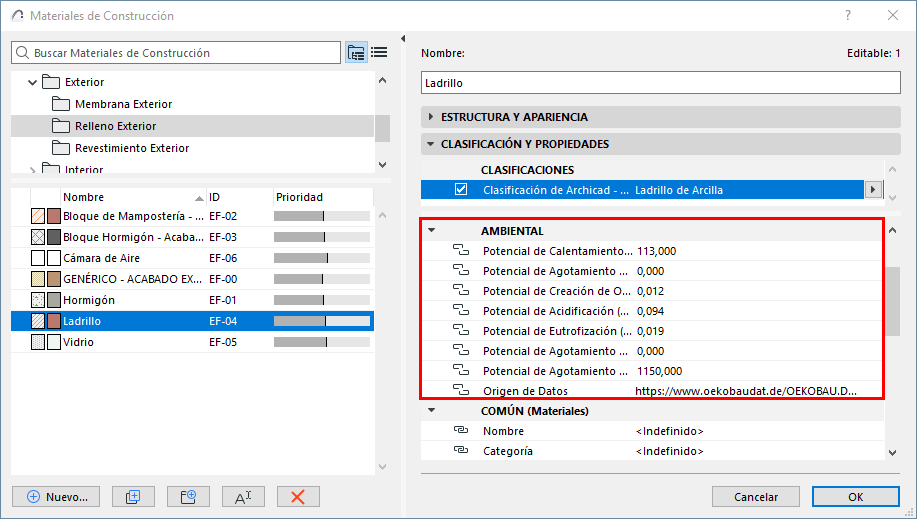Select GENÉRICO - ACABADO EX... row
917x519 pixels.
[192, 279]
